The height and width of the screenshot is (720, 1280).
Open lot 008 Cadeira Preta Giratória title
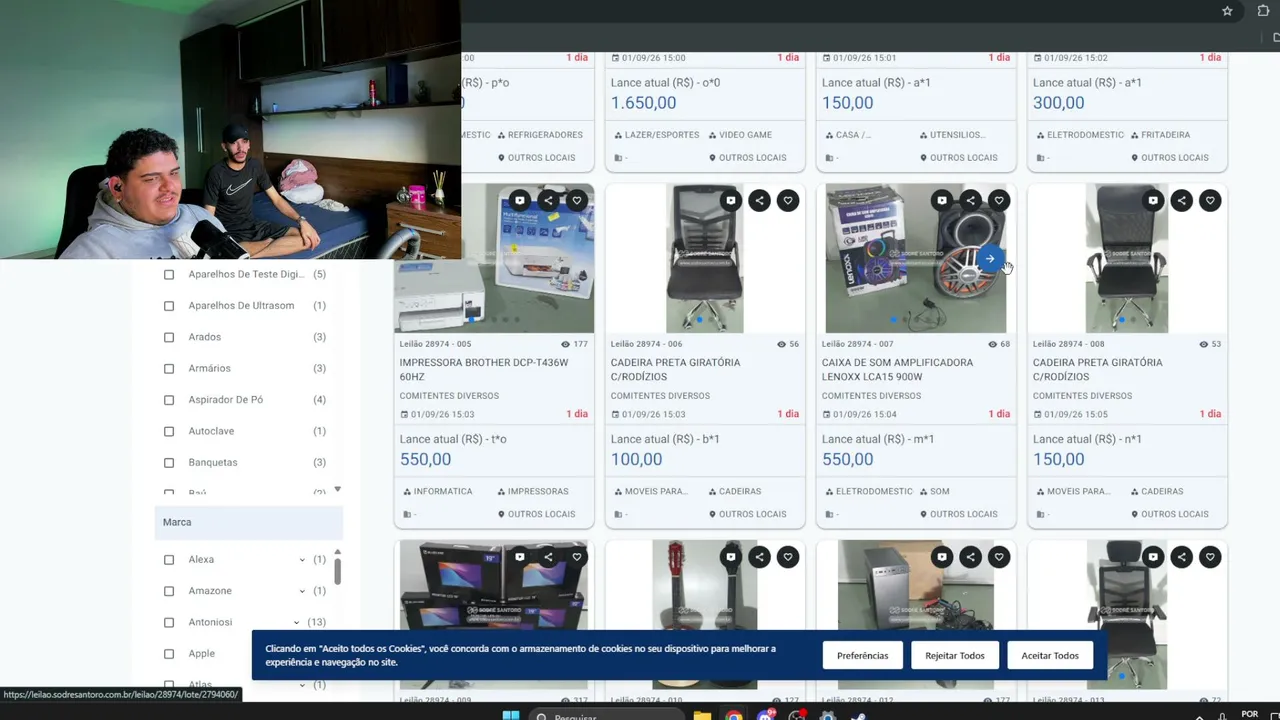click(1098, 370)
